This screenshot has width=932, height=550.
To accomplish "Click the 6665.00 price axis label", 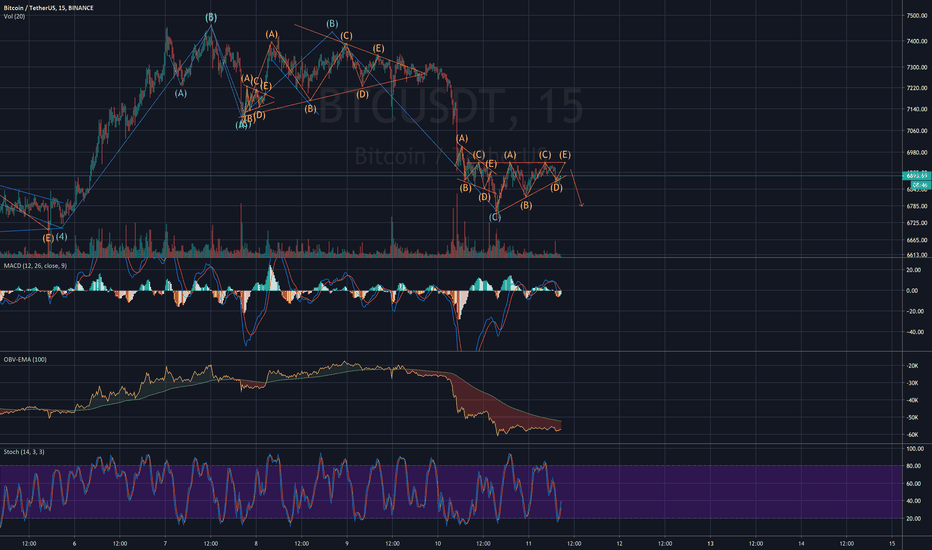I will pos(916,241).
